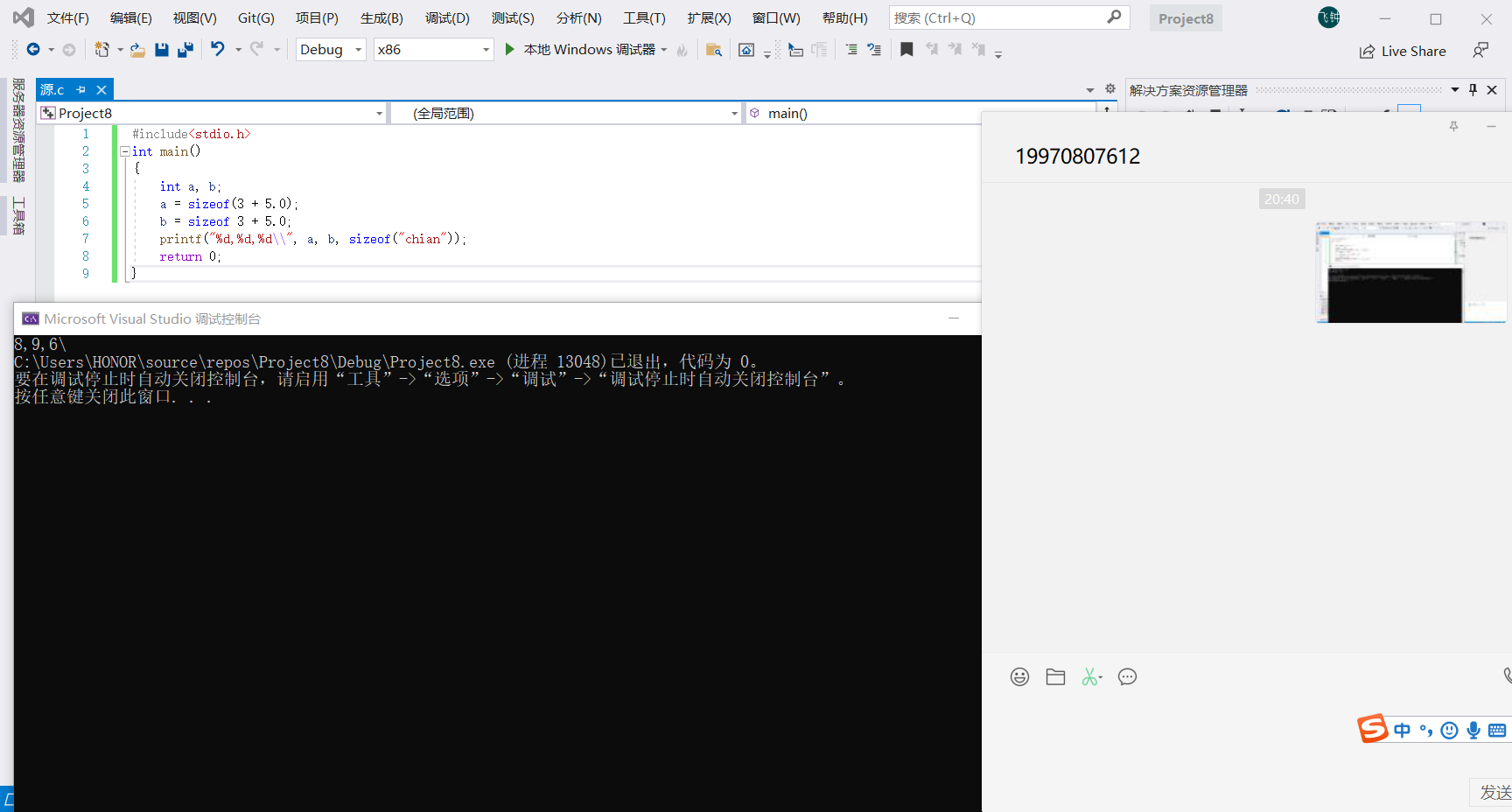Screen dimensions: 1512x812
Task: Open chat history bubble icon
Action: (x=1127, y=676)
